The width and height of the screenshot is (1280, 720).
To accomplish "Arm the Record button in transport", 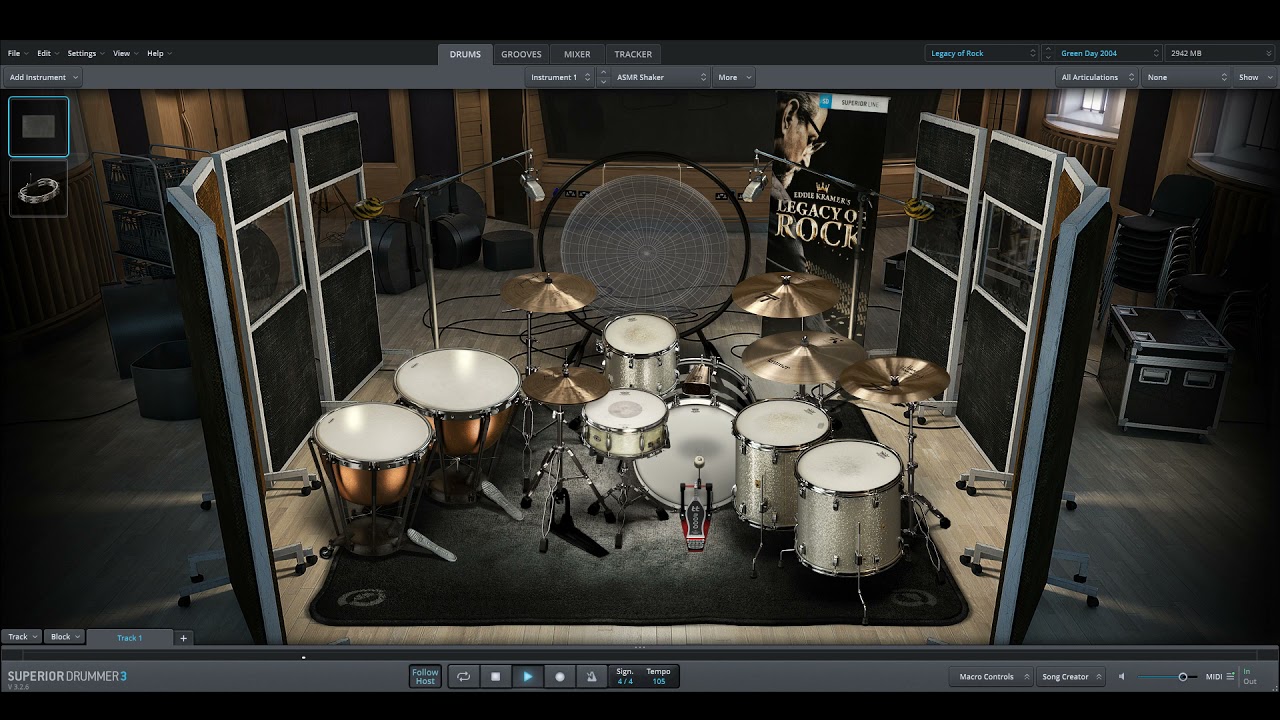I will pos(560,677).
